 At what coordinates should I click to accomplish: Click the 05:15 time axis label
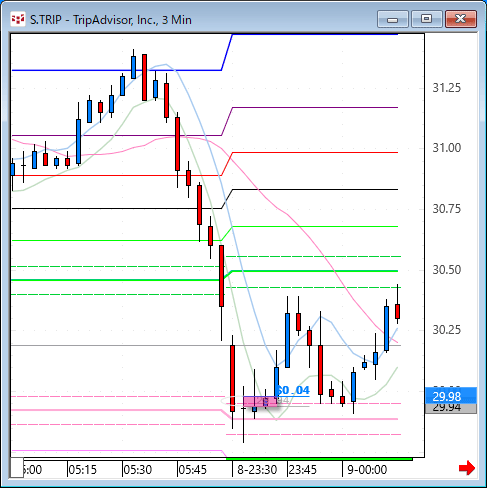point(83,470)
